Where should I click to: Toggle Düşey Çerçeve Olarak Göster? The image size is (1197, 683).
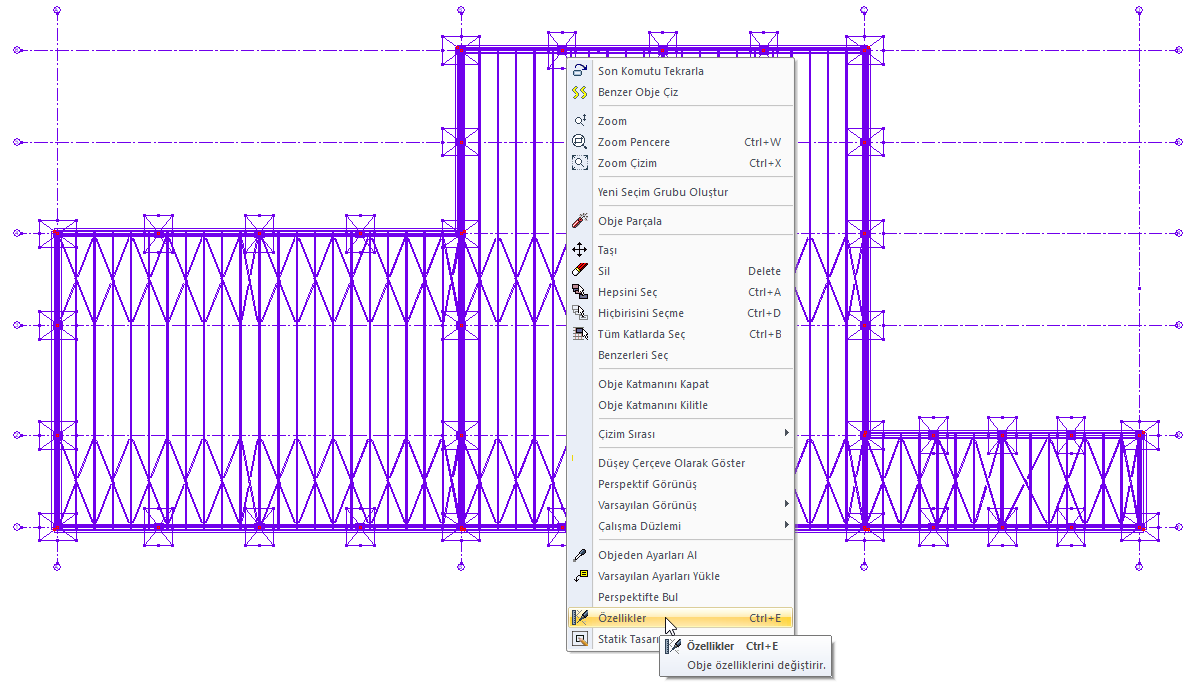point(670,463)
